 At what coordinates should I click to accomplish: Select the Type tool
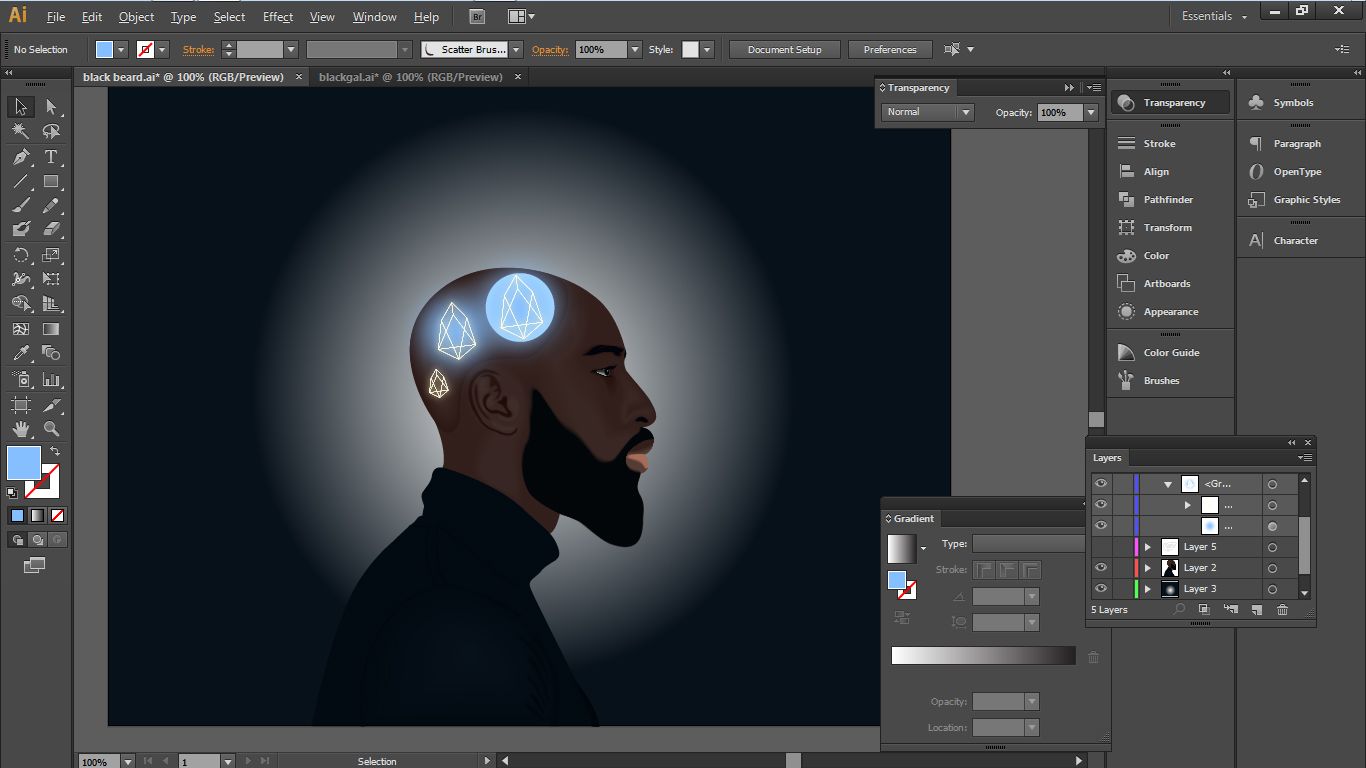tap(51, 157)
